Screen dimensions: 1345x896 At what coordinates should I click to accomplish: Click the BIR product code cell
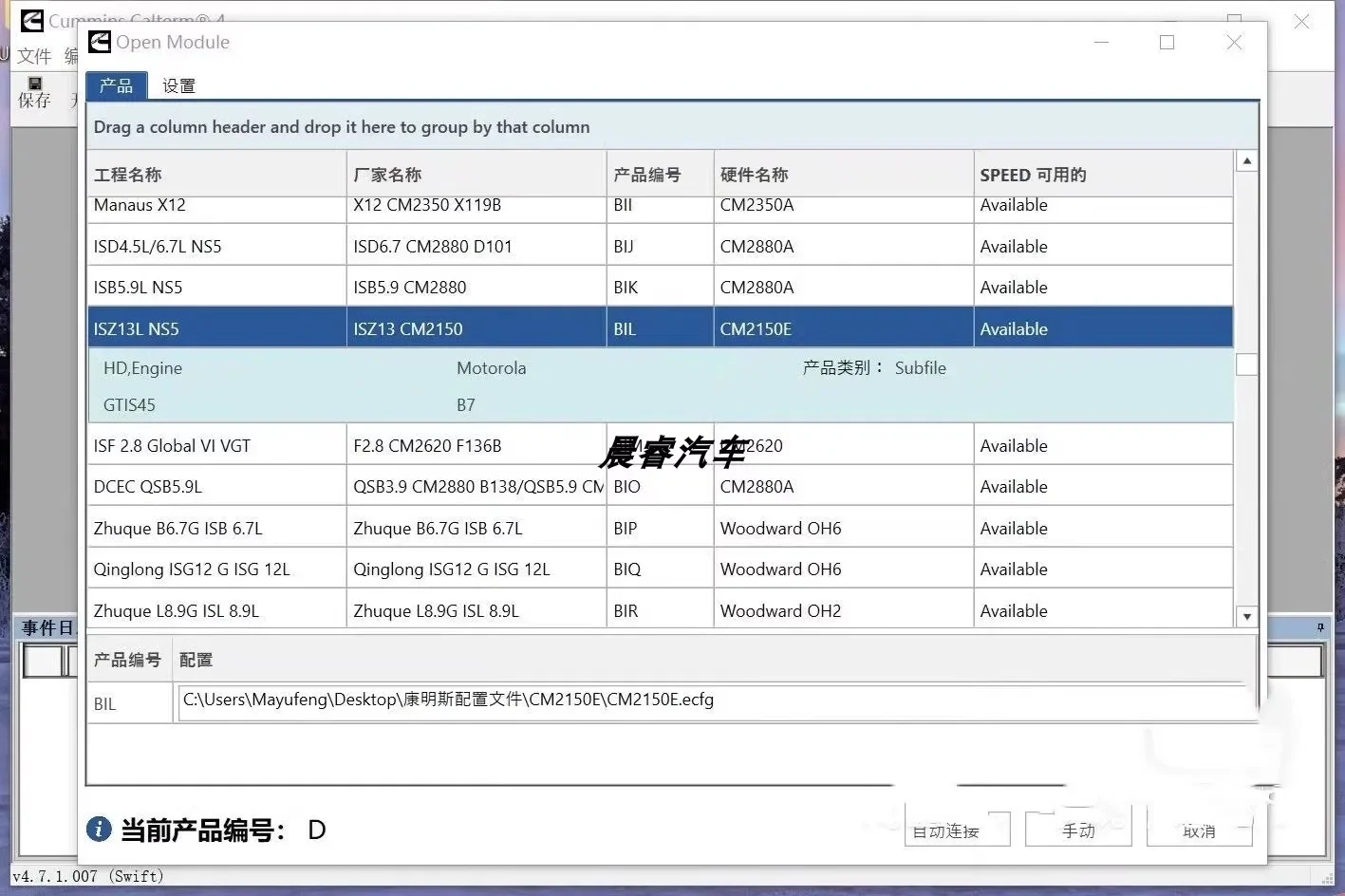tap(660, 610)
